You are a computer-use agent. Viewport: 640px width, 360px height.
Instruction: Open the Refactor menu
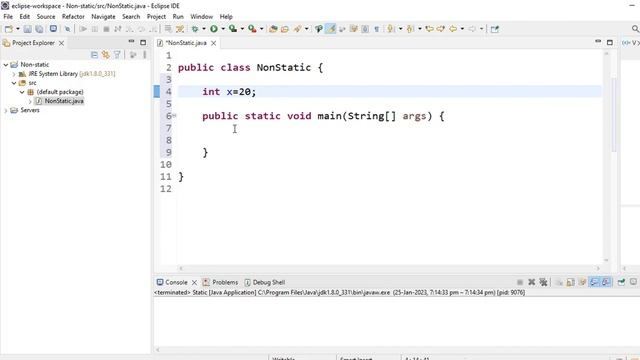click(73, 17)
